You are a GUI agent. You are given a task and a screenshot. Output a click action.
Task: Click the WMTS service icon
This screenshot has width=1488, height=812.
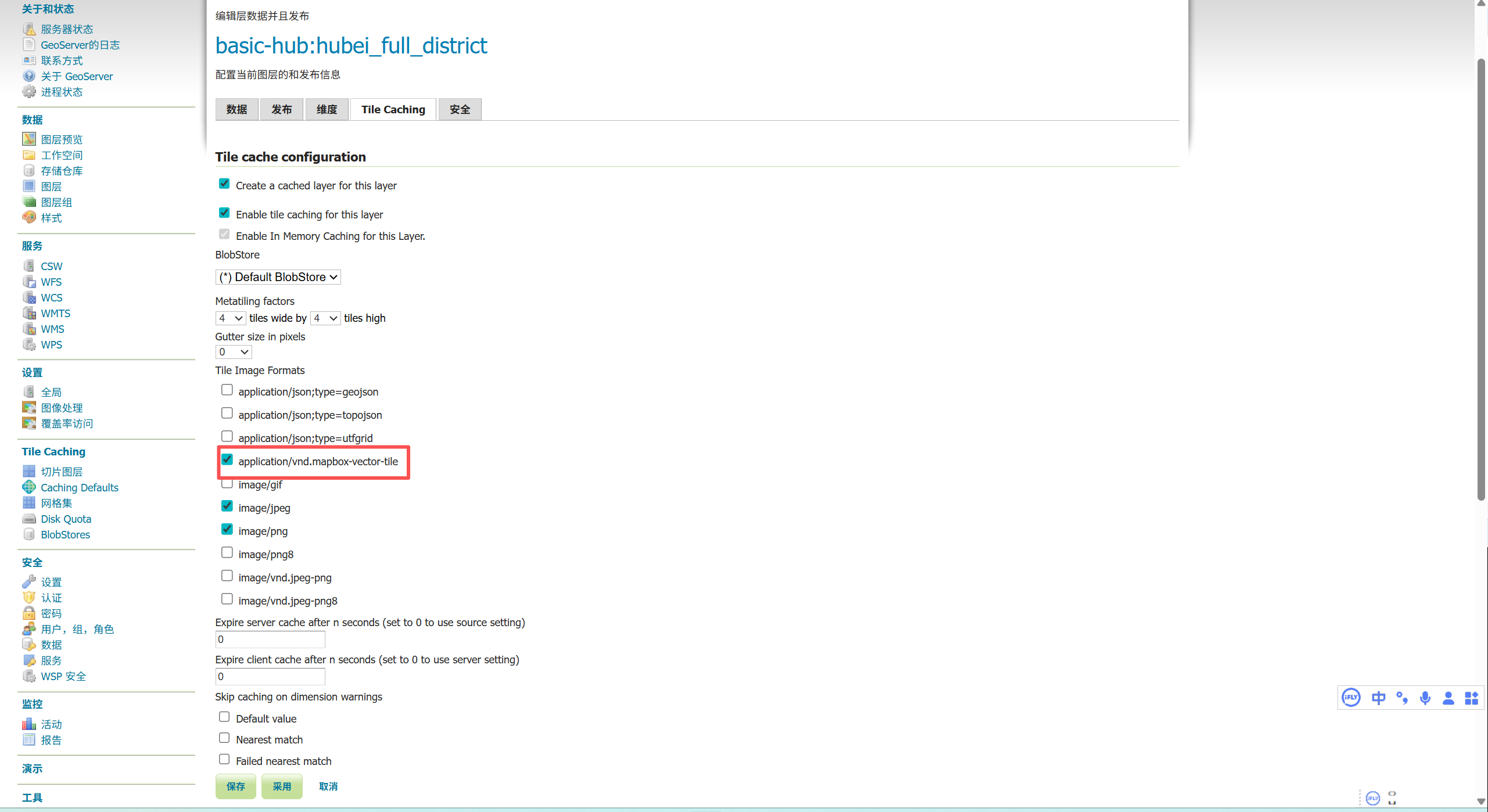pos(29,313)
